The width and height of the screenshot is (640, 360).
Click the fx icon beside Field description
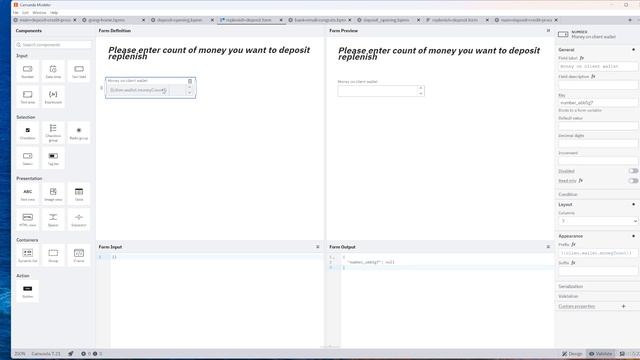pyautogui.click(x=593, y=76)
